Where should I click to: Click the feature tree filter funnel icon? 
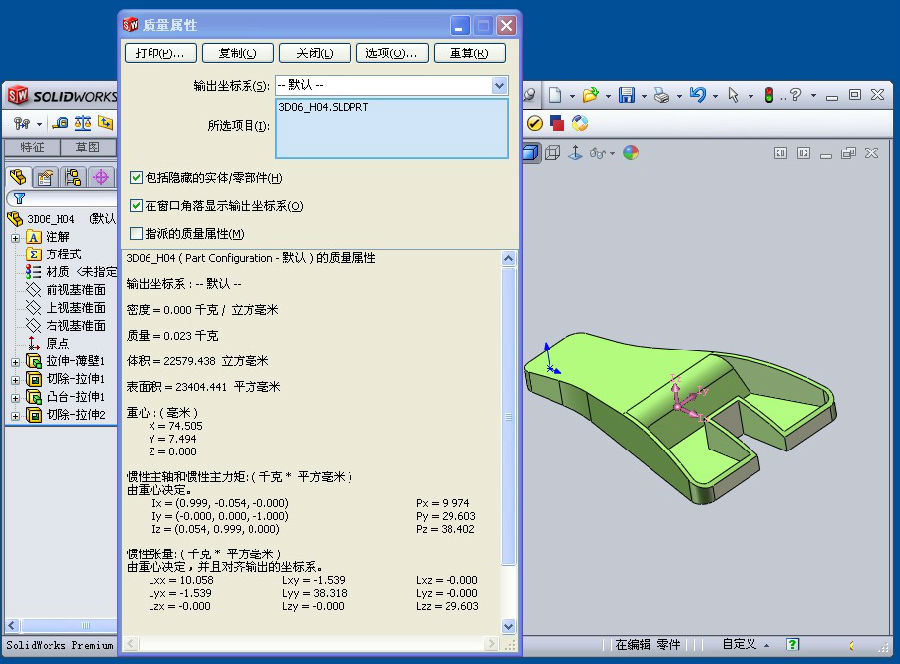click(x=19, y=199)
